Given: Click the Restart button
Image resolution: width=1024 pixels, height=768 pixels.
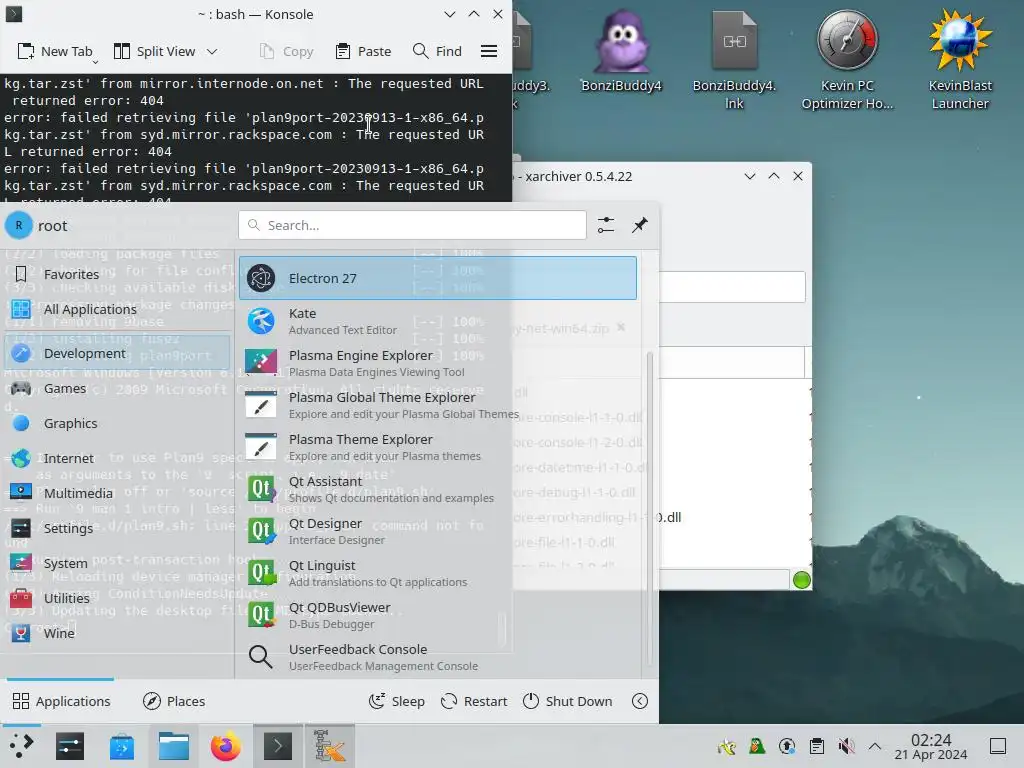Looking at the screenshot, I should coord(474,701).
